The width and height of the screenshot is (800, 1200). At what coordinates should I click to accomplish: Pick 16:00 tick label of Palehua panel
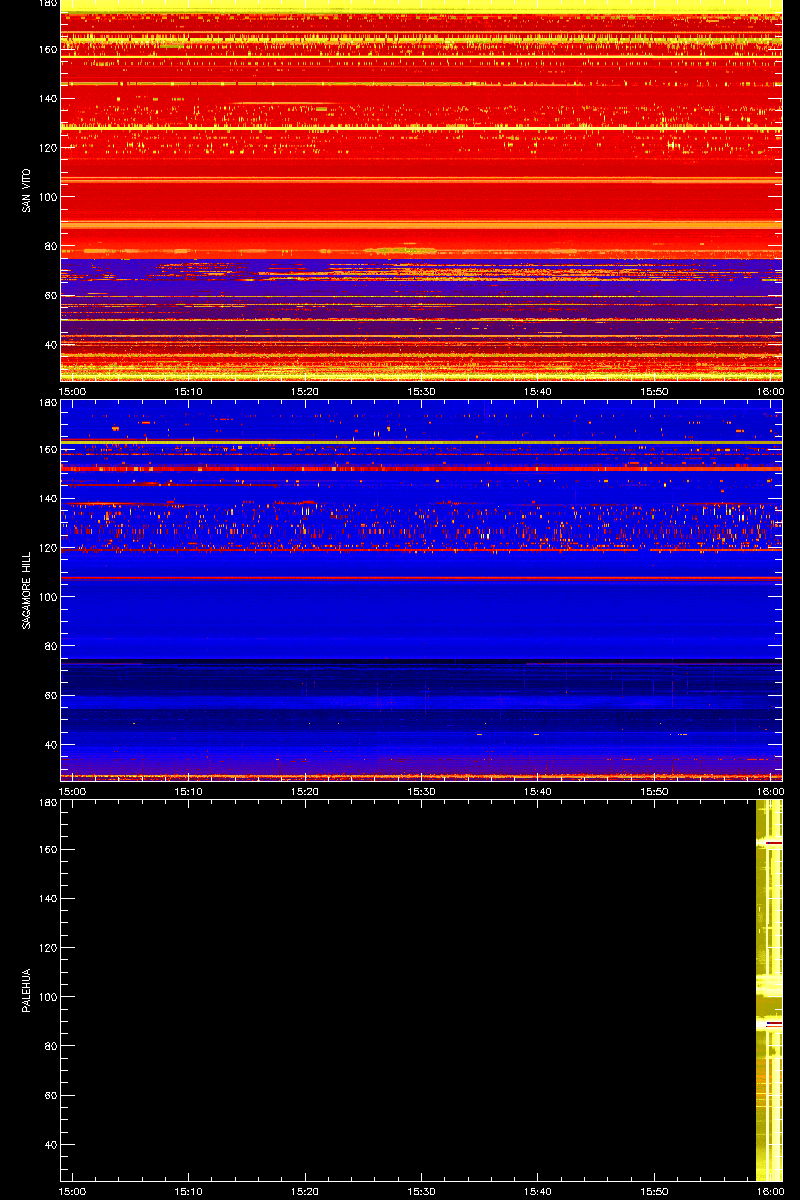coord(770,1192)
